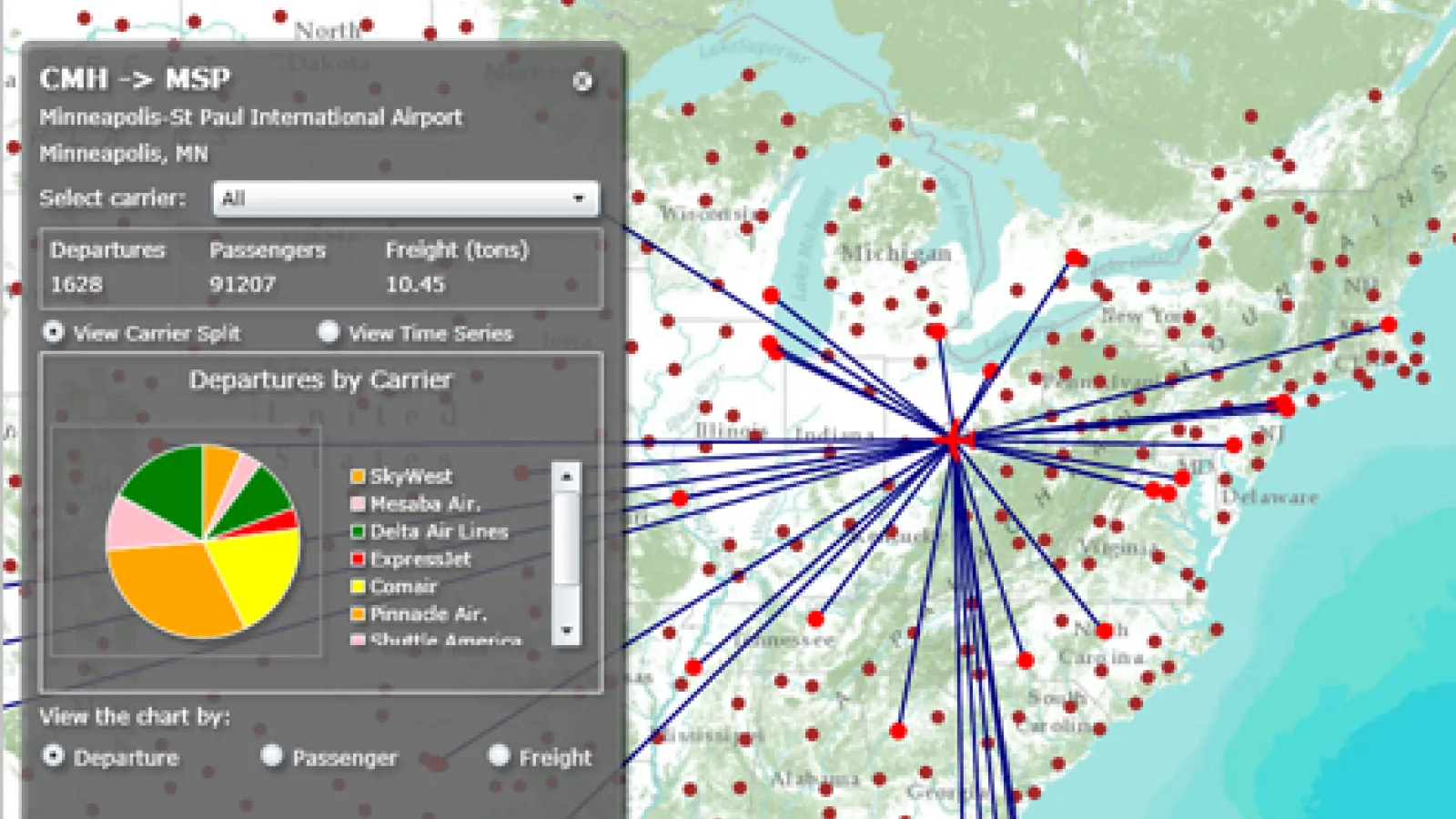Click the legend scrollbar thumb
The height and width of the screenshot is (819, 1456).
tap(566, 538)
